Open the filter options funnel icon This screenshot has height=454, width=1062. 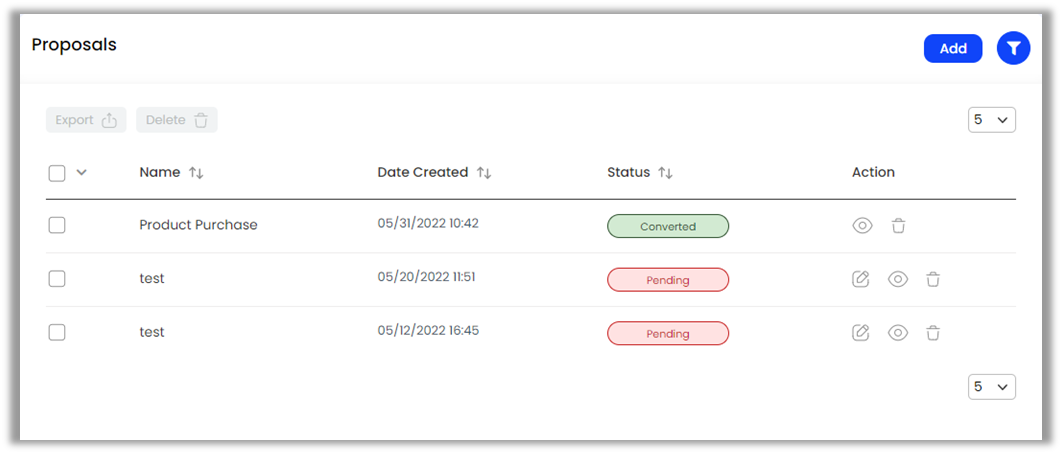point(1013,48)
